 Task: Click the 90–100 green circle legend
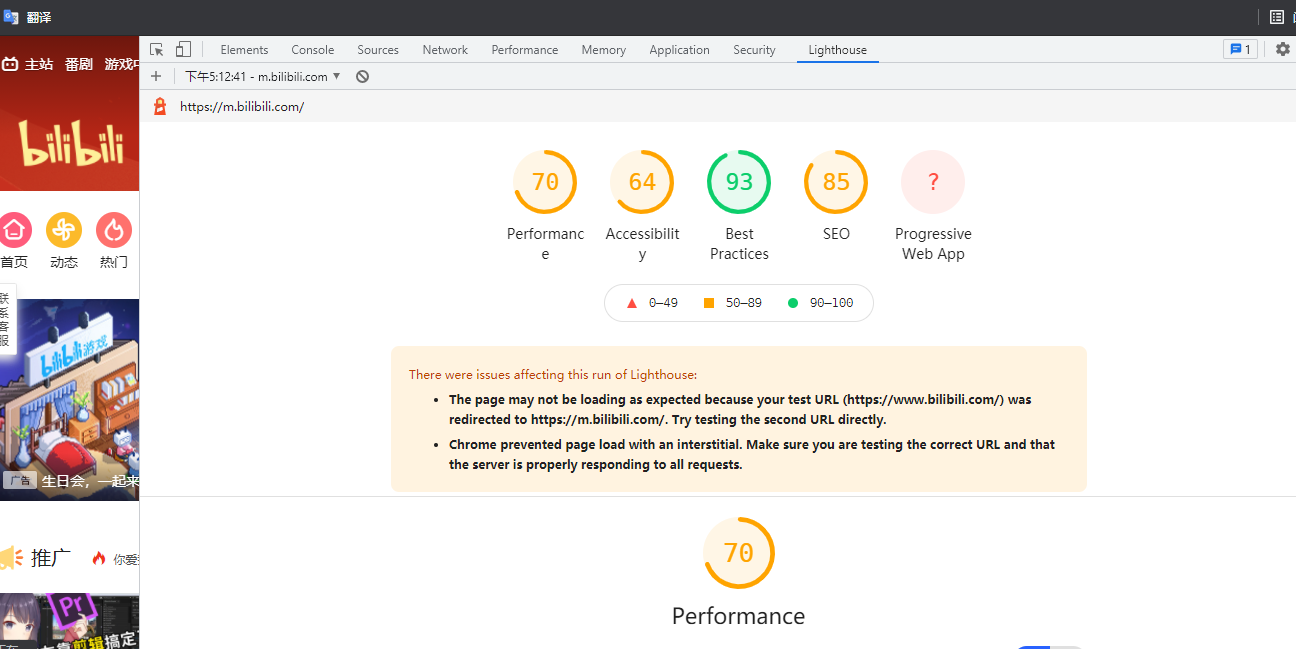[820, 303]
